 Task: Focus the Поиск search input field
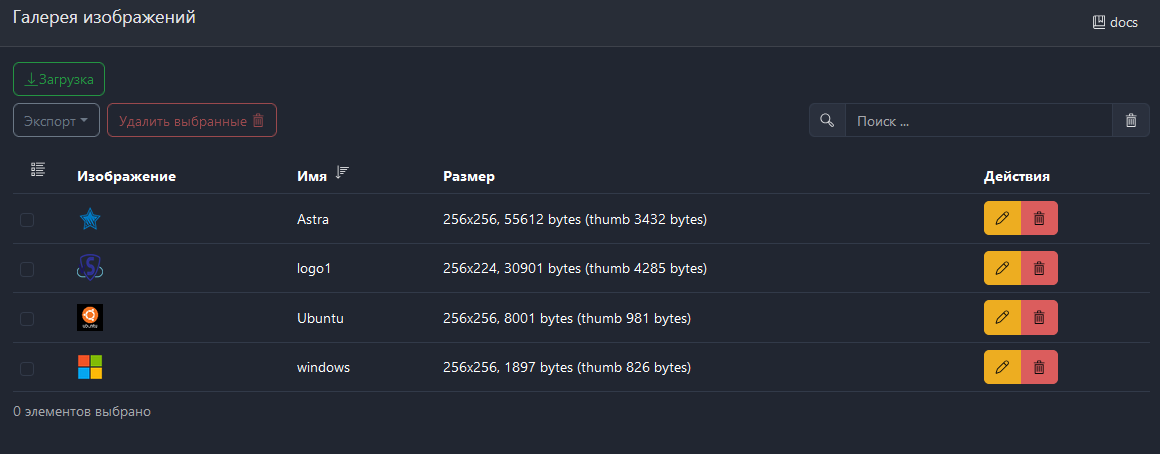pyautogui.click(x=978, y=121)
